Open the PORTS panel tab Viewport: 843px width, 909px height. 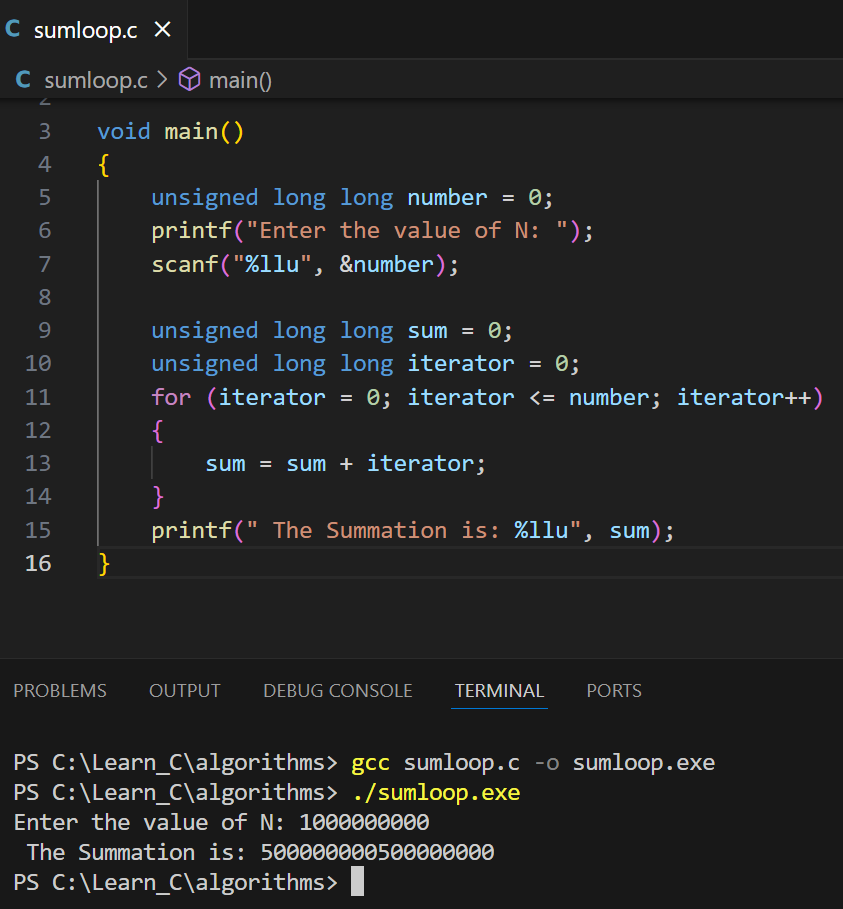click(x=614, y=690)
